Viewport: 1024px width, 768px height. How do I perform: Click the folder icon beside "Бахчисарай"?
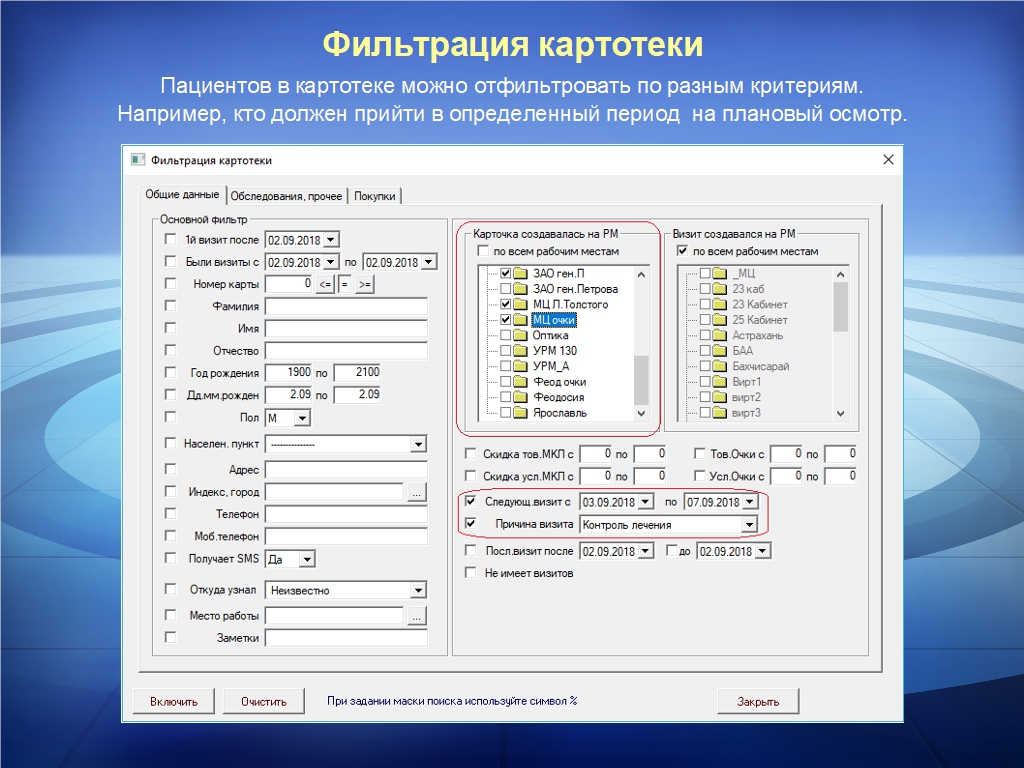pyautogui.click(x=720, y=367)
